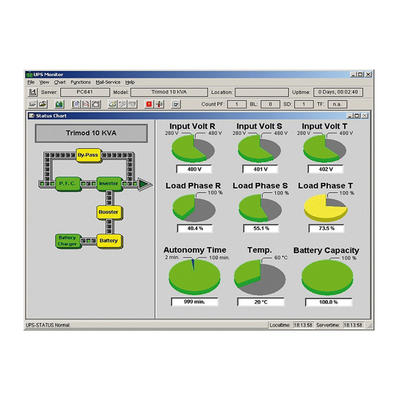Click the red square stop icon in toolbar
Viewport: 400px width, 400px height.
pos(149,104)
